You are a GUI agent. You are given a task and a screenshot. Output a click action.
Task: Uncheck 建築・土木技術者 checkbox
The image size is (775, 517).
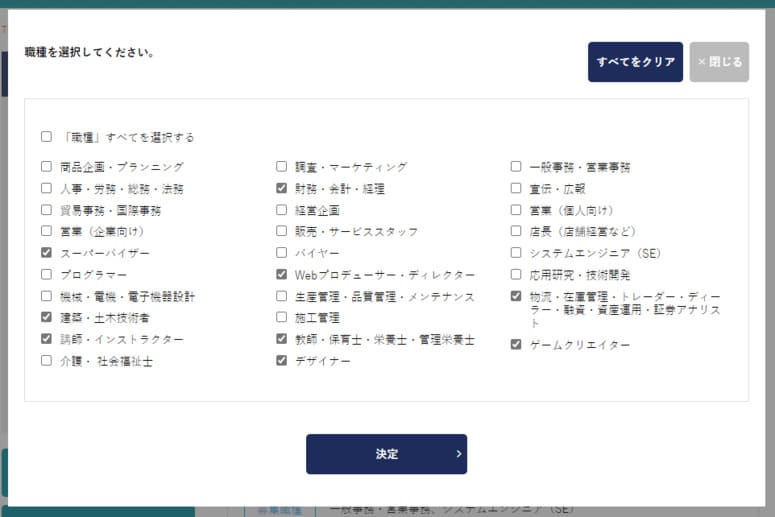pos(46,317)
